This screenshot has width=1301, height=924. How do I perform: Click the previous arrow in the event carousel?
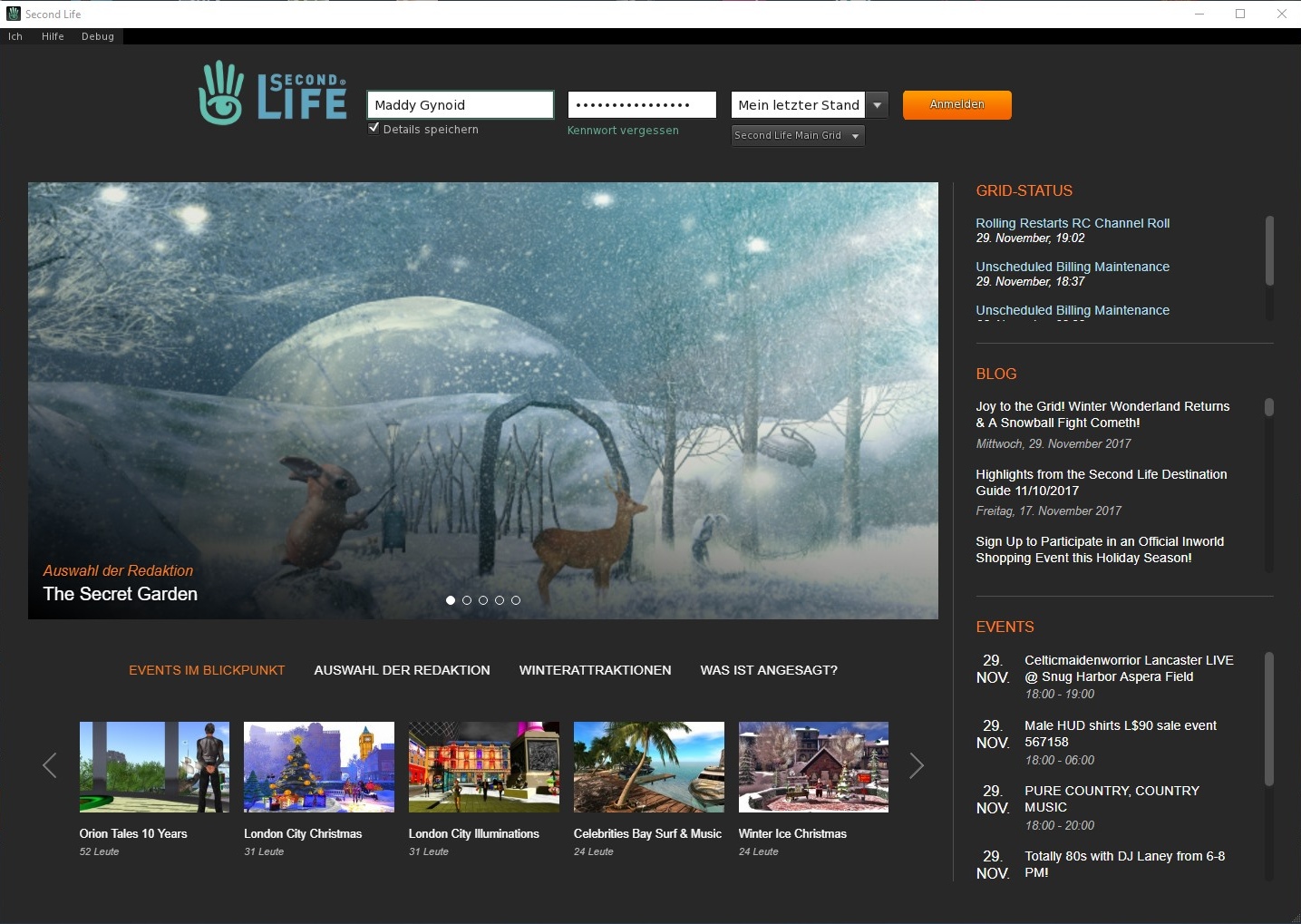coord(50,765)
